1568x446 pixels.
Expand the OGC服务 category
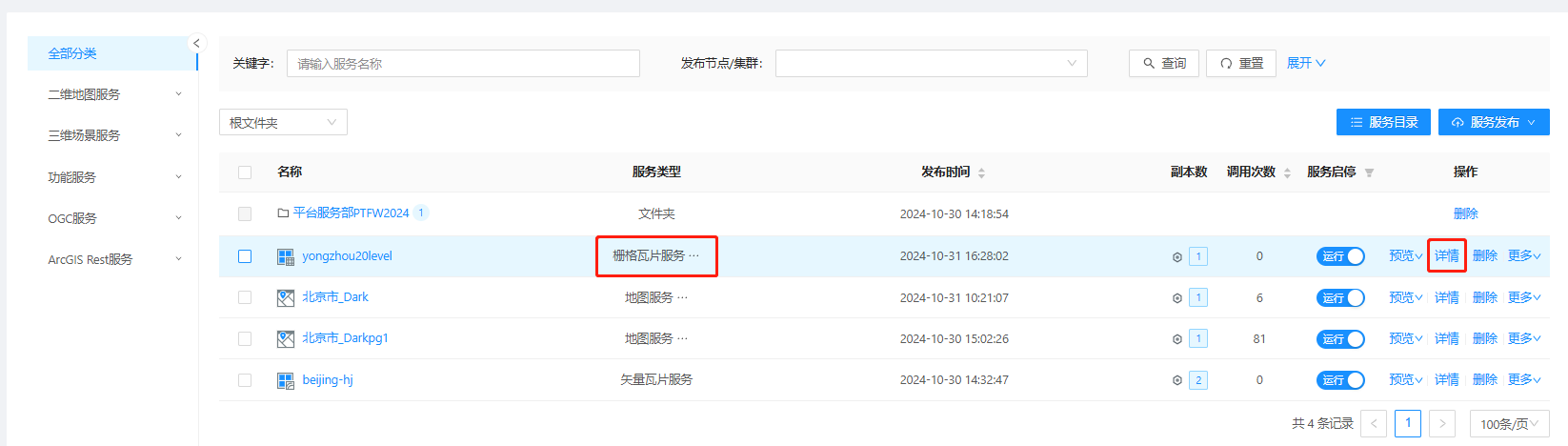pyautogui.click(x=112, y=218)
